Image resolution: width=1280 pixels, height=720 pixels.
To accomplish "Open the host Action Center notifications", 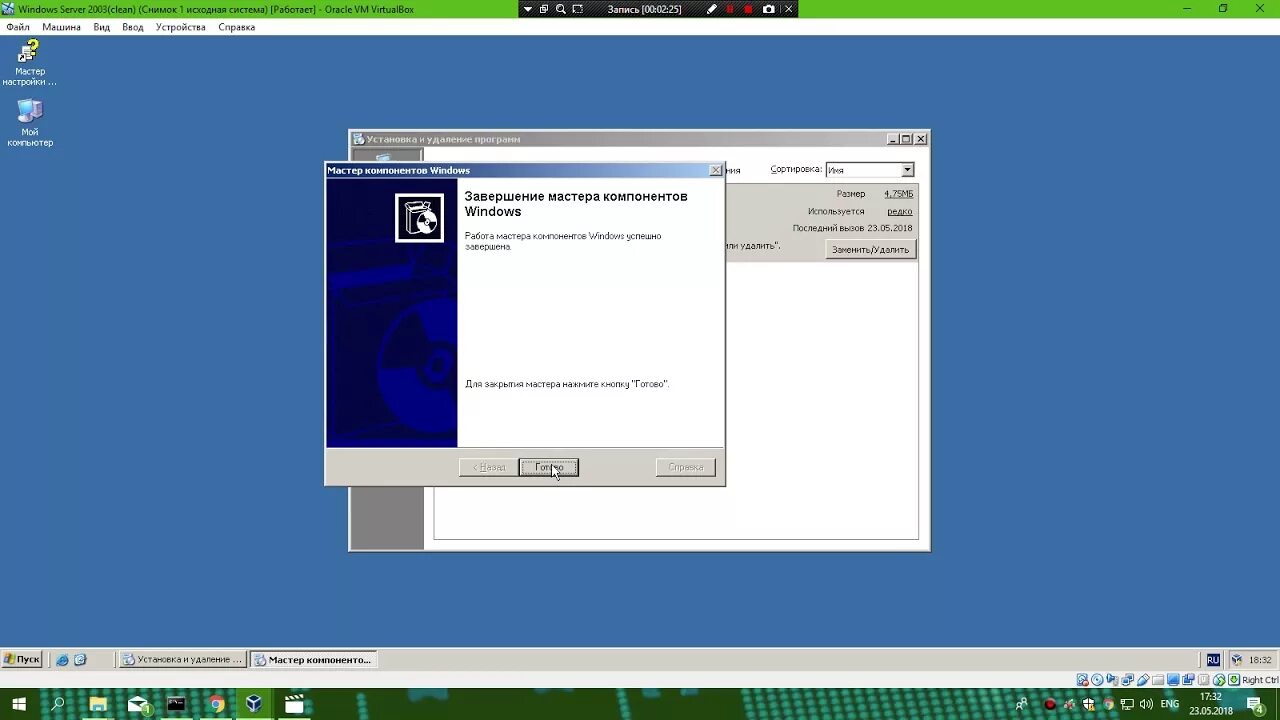I will [x=1254, y=704].
